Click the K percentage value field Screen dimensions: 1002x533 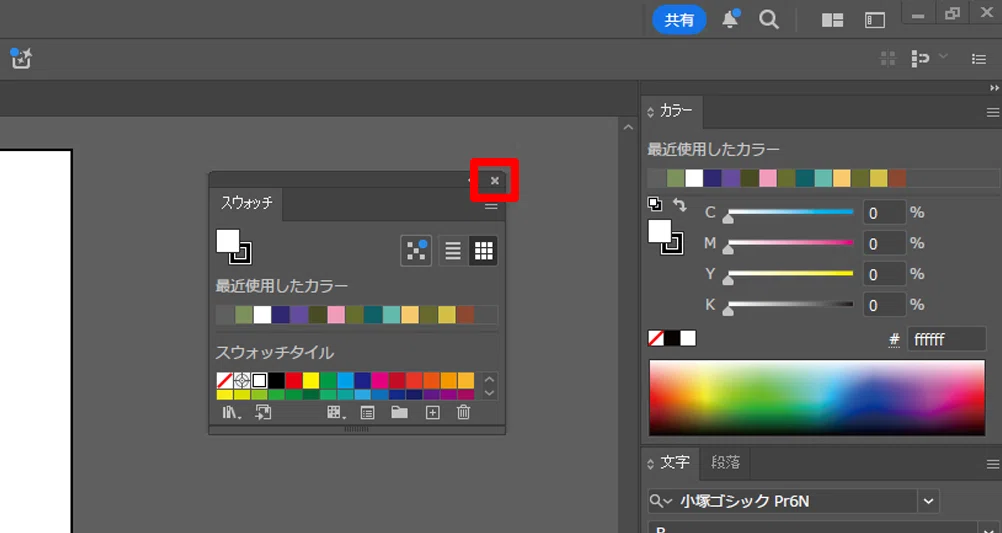coord(884,305)
